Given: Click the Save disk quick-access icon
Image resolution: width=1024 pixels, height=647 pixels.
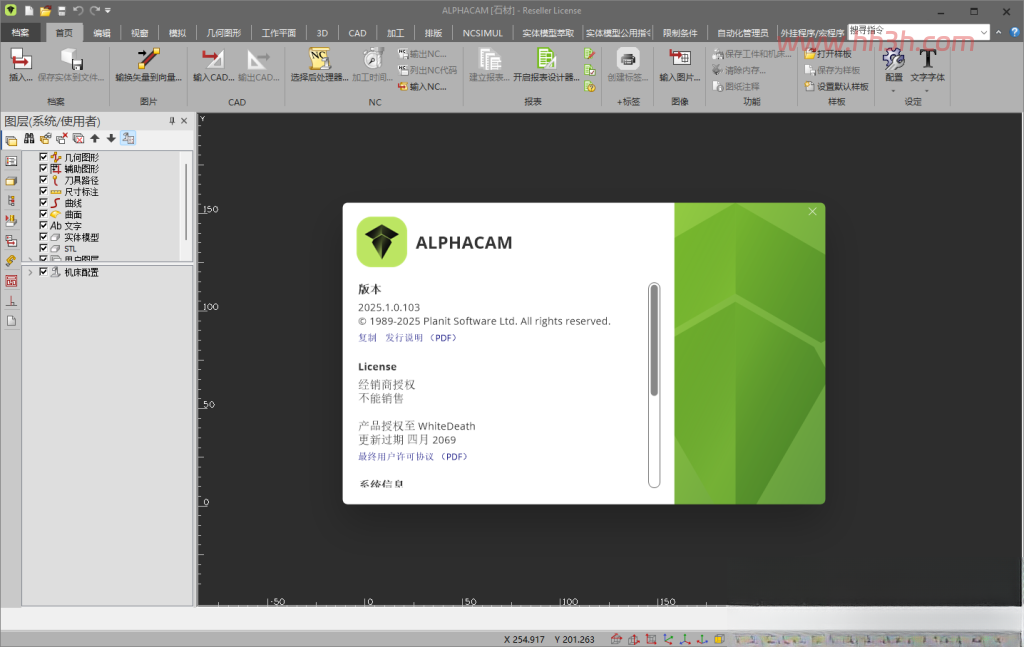Looking at the screenshot, I should pyautogui.click(x=61, y=10).
